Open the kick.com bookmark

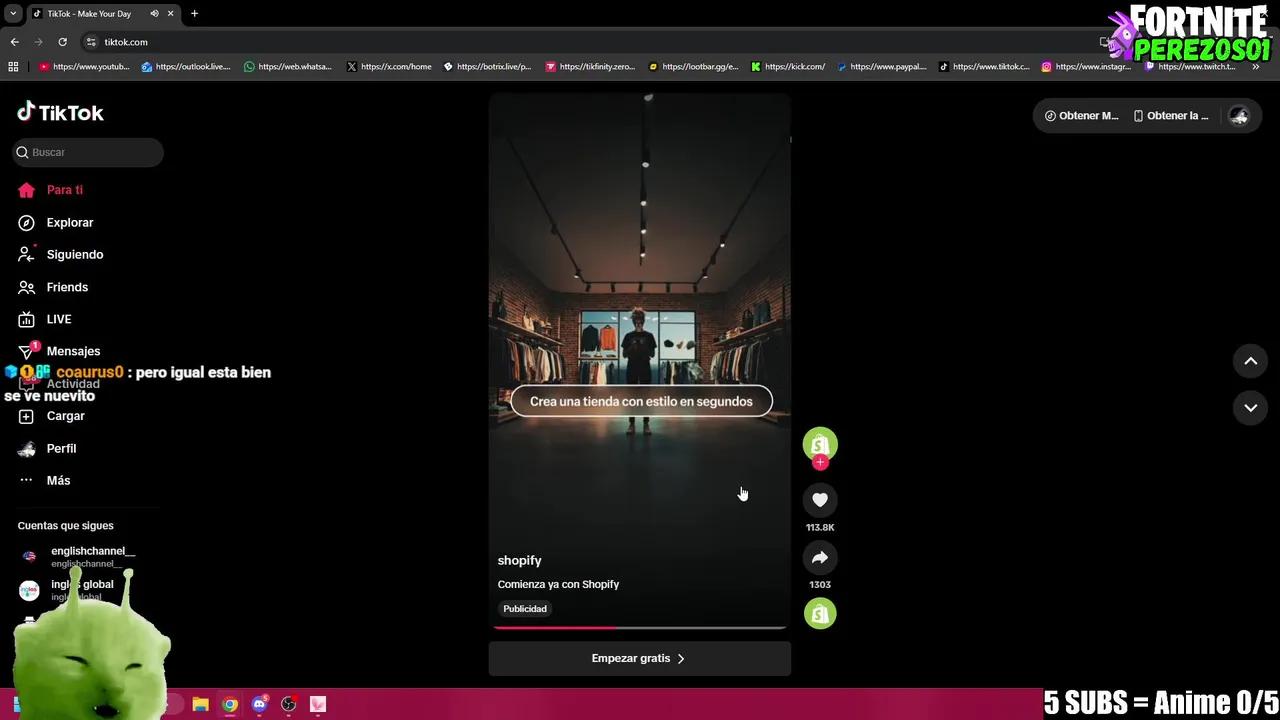[x=788, y=67]
